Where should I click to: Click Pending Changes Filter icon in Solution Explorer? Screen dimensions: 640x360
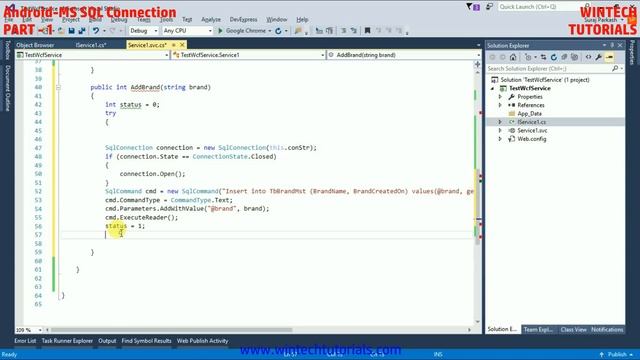tap(529, 57)
